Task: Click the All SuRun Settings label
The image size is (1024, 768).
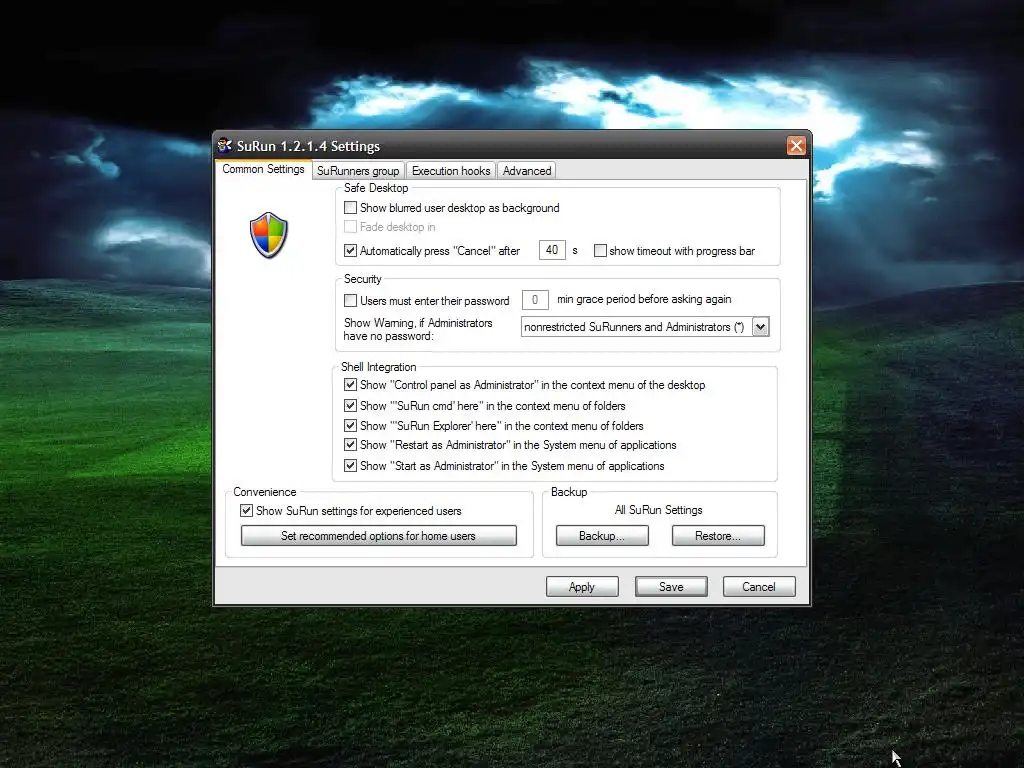Action: click(658, 510)
